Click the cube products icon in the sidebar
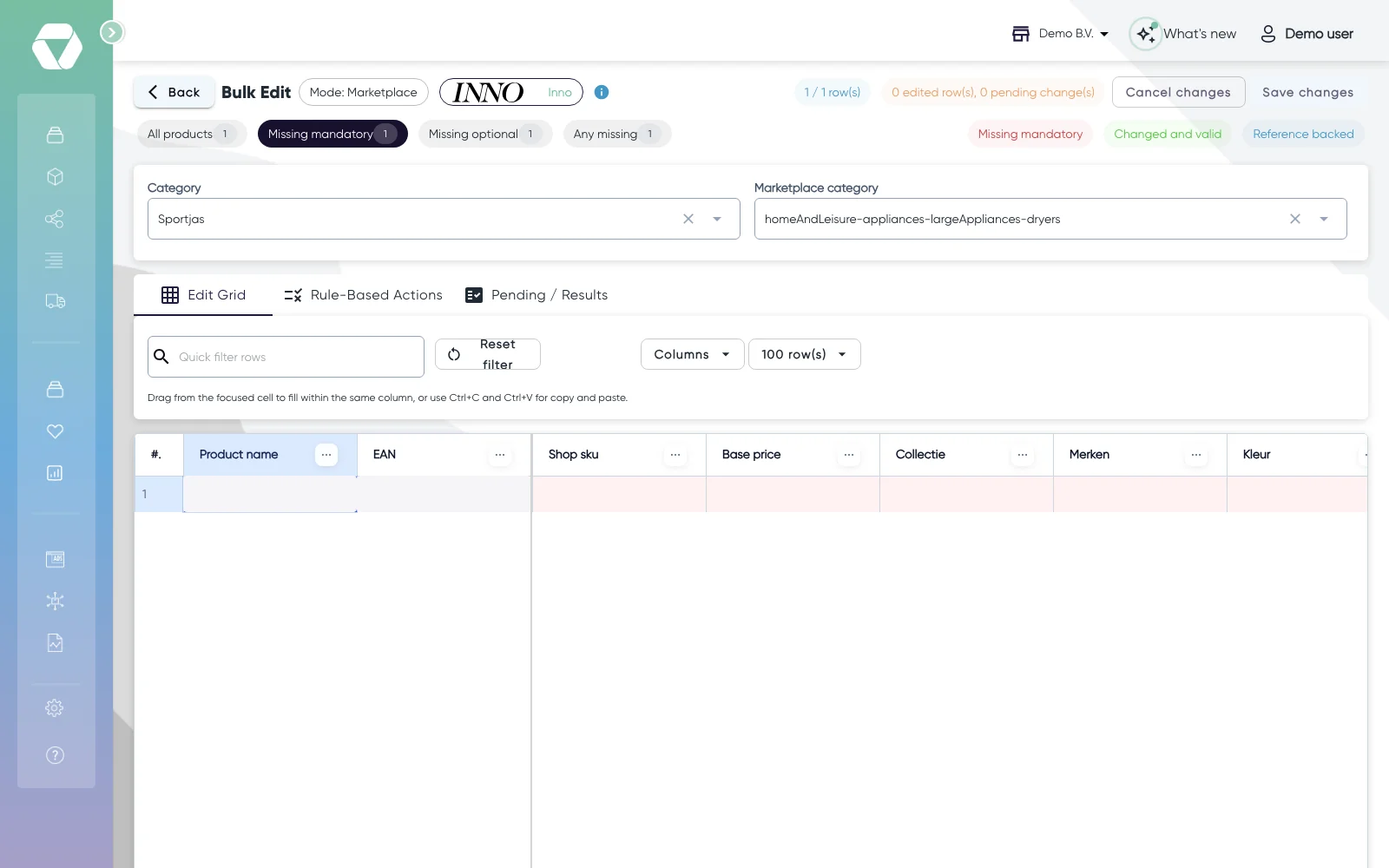This screenshot has height=868, width=1389. 55,176
